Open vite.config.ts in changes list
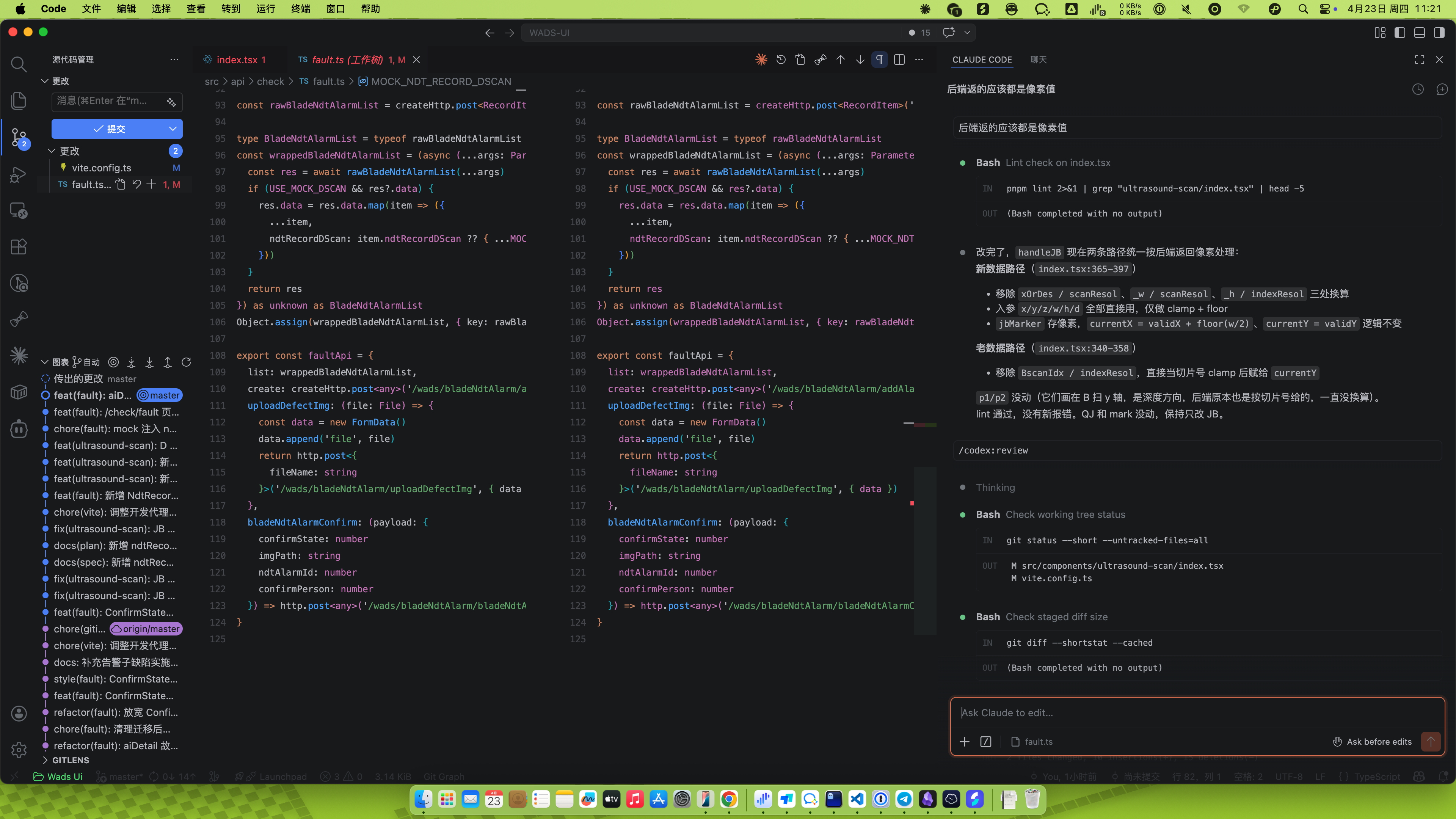This screenshot has height=819, width=1456. (x=101, y=168)
